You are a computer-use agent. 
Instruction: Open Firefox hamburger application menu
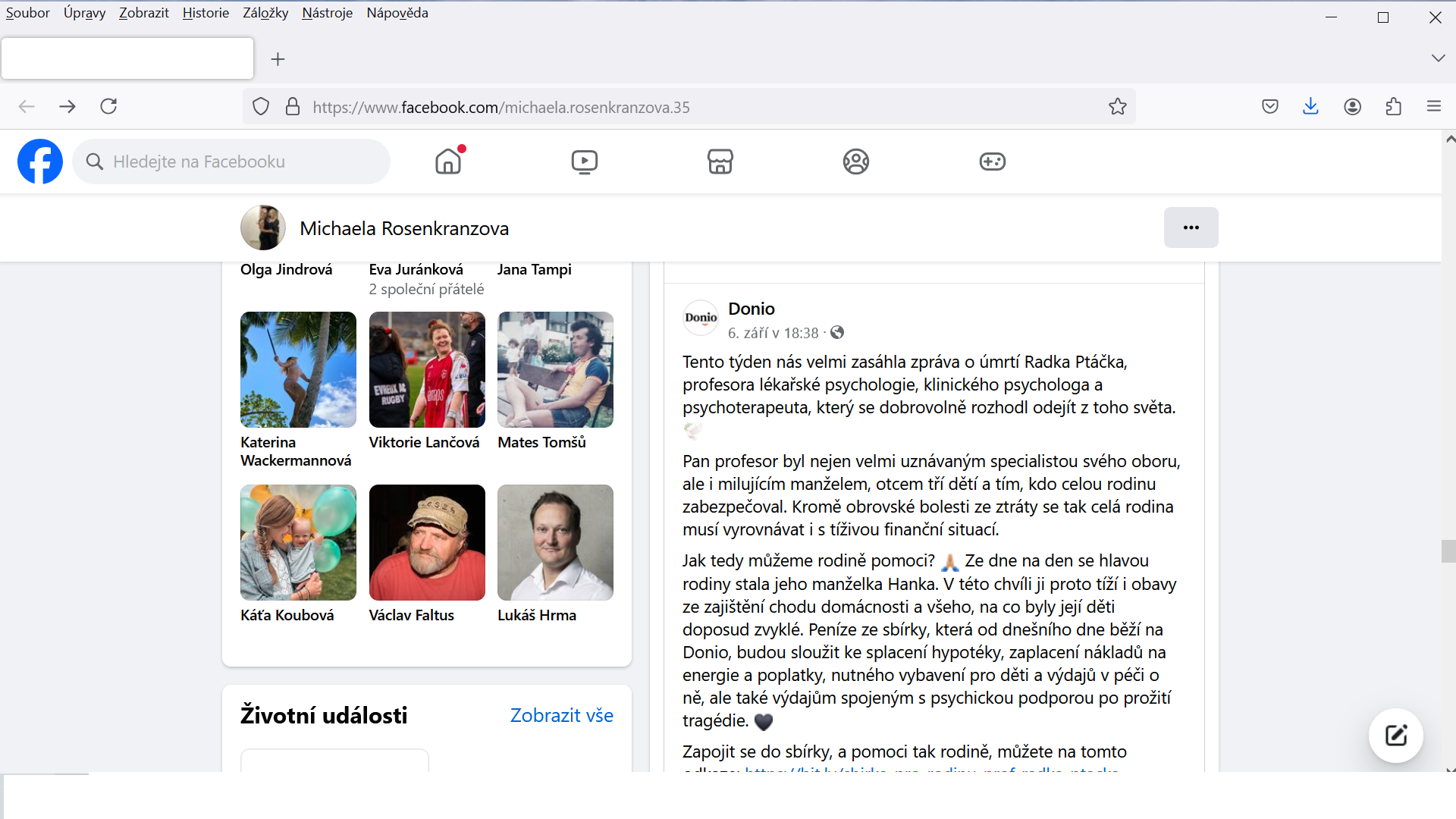coord(1433,107)
